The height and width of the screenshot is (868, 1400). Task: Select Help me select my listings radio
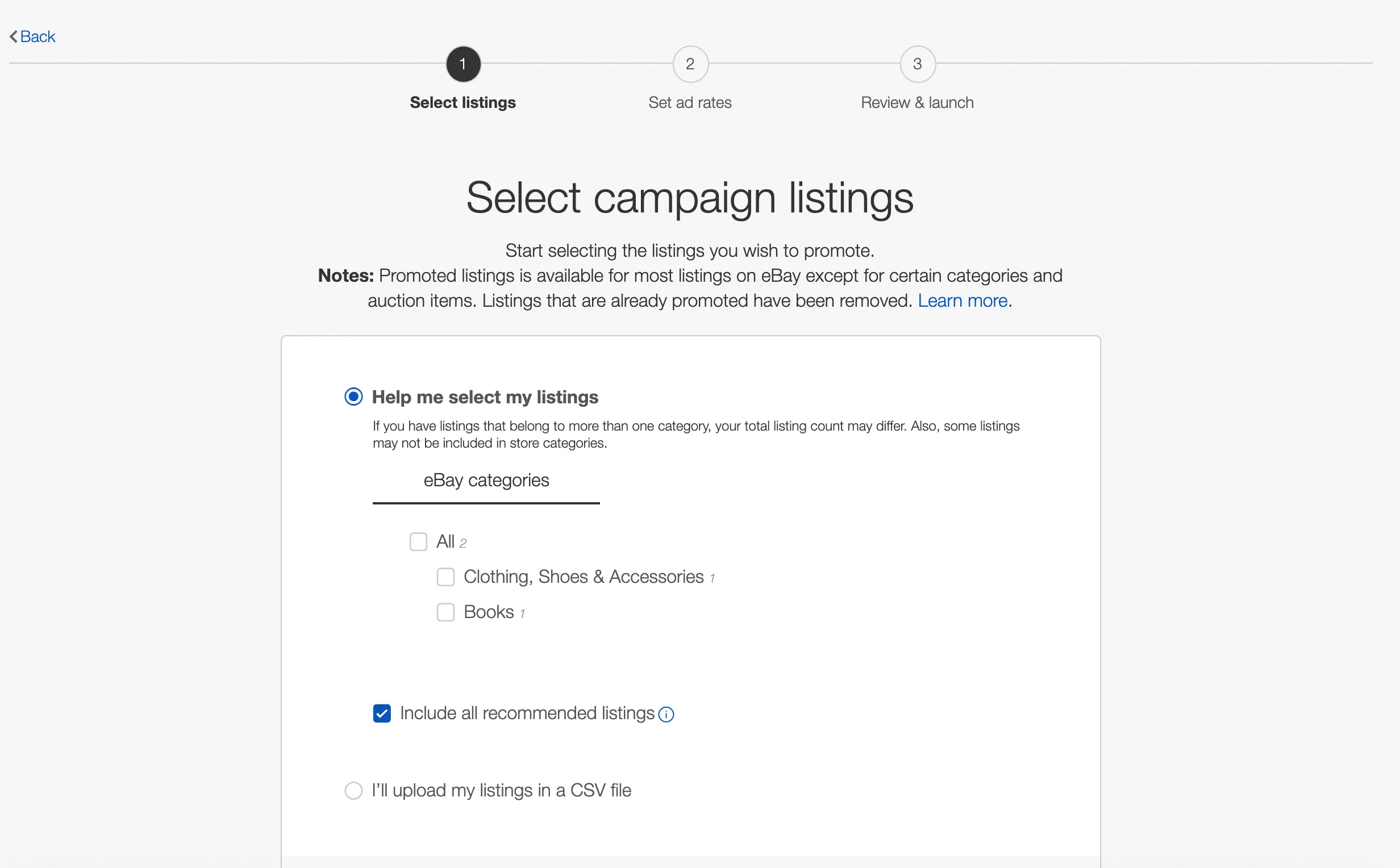click(x=353, y=397)
